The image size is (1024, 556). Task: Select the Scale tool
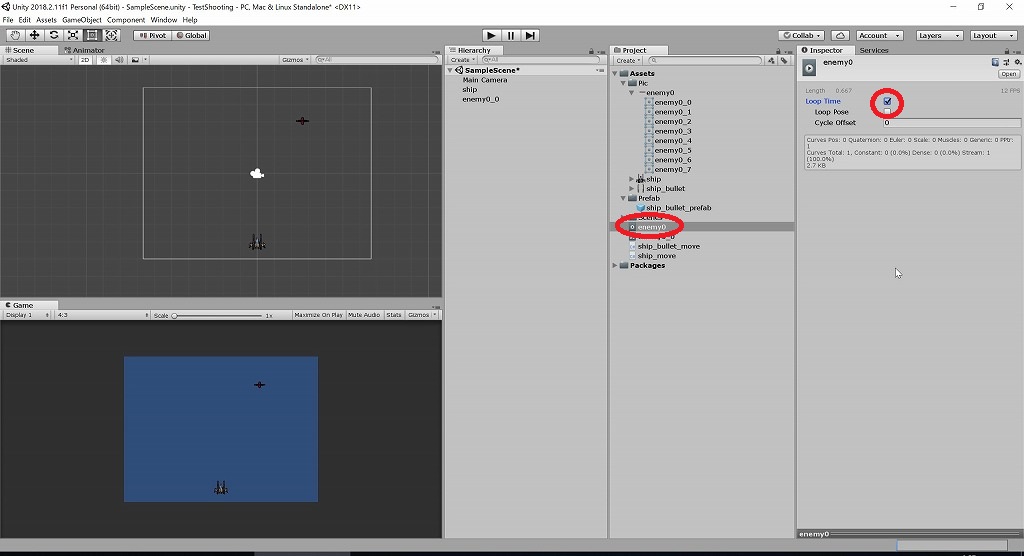(x=73, y=35)
